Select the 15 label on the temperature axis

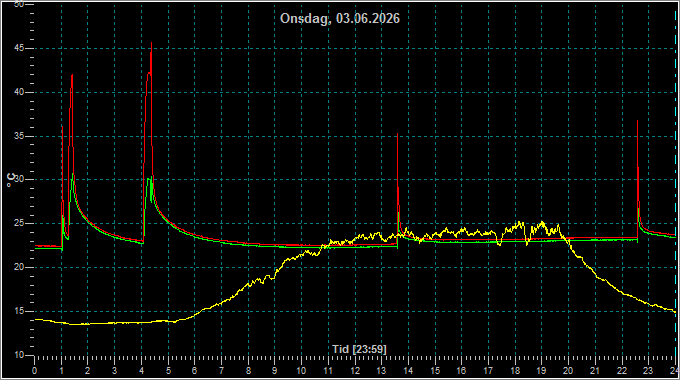point(19,311)
